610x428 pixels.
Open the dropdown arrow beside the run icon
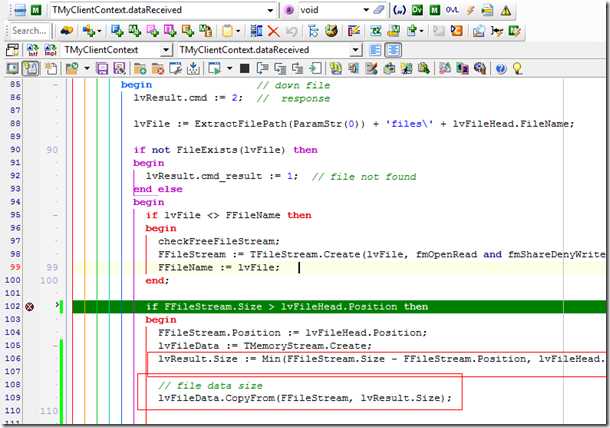pos(230,69)
